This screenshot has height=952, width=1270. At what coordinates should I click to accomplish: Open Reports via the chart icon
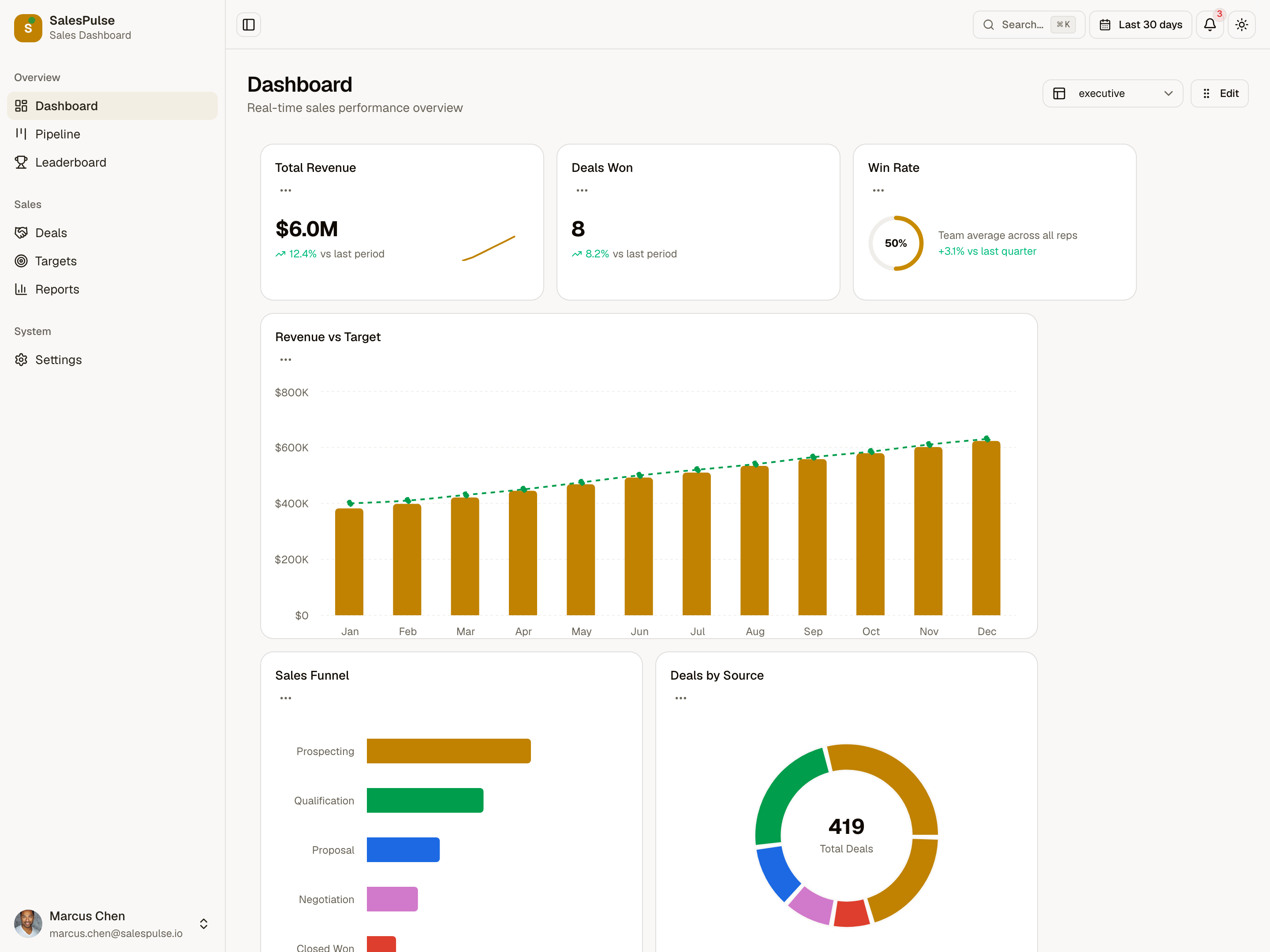coord(21,289)
